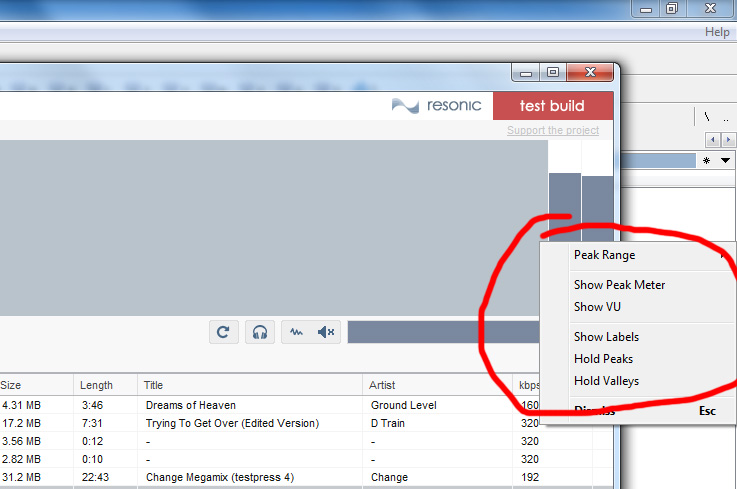
Task: Click the asterisk filter icon
Action: click(706, 160)
